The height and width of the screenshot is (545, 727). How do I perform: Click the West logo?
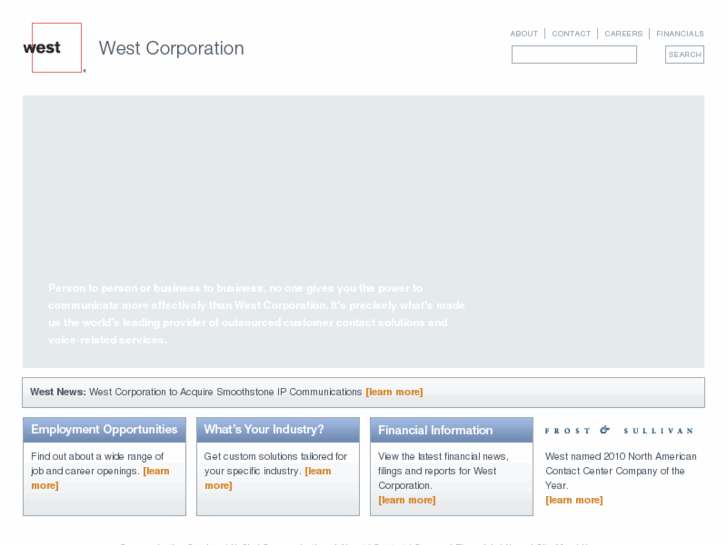pos(54,48)
